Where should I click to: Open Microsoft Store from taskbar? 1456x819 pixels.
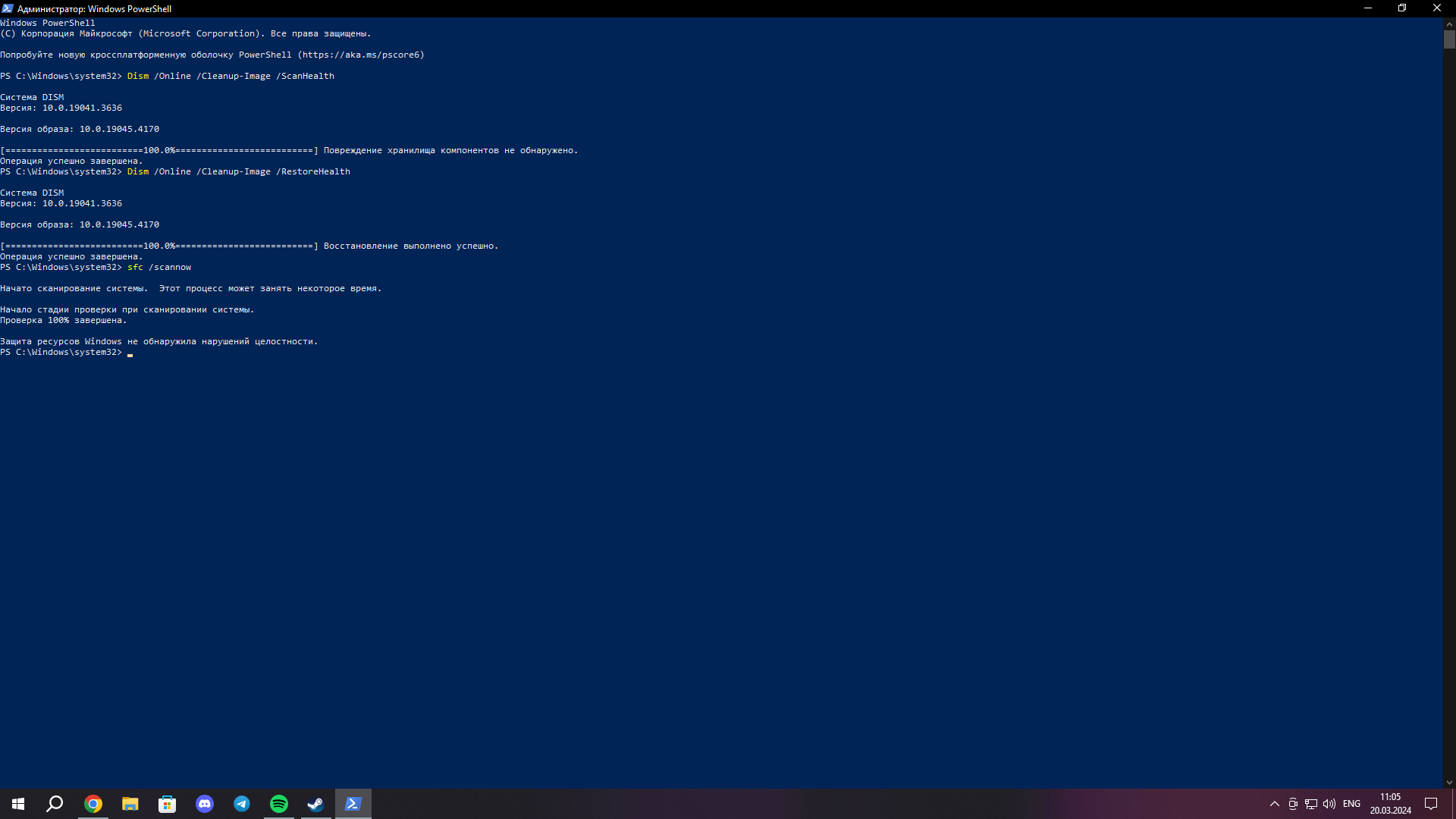pyautogui.click(x=168, y=804)
